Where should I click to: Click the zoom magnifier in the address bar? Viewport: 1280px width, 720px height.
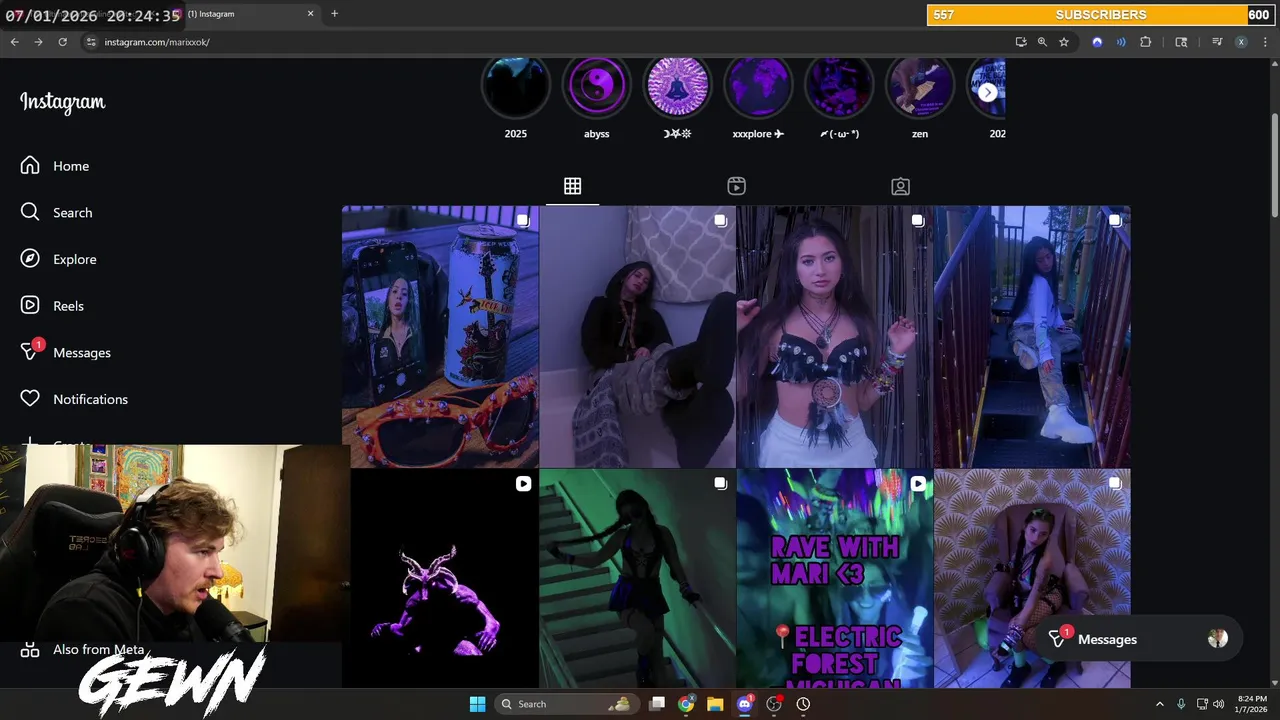point(1042,42)
